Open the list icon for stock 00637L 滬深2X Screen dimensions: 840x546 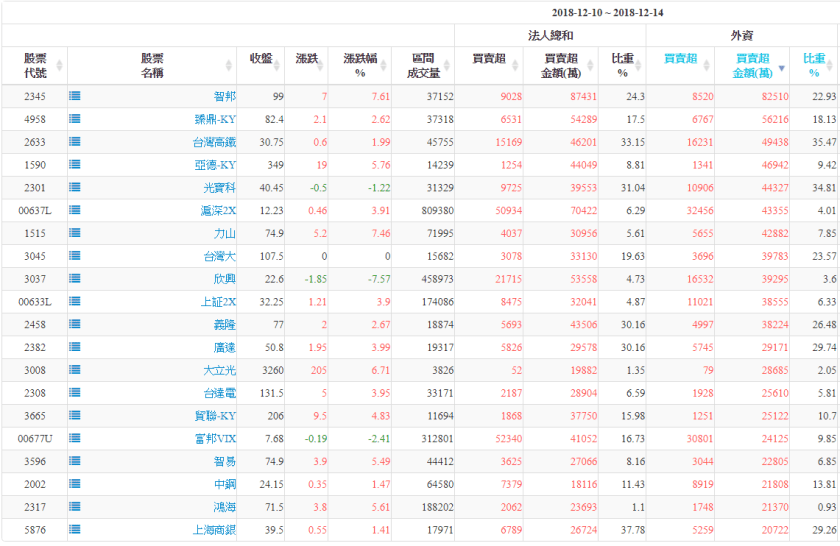coord(75,211)
